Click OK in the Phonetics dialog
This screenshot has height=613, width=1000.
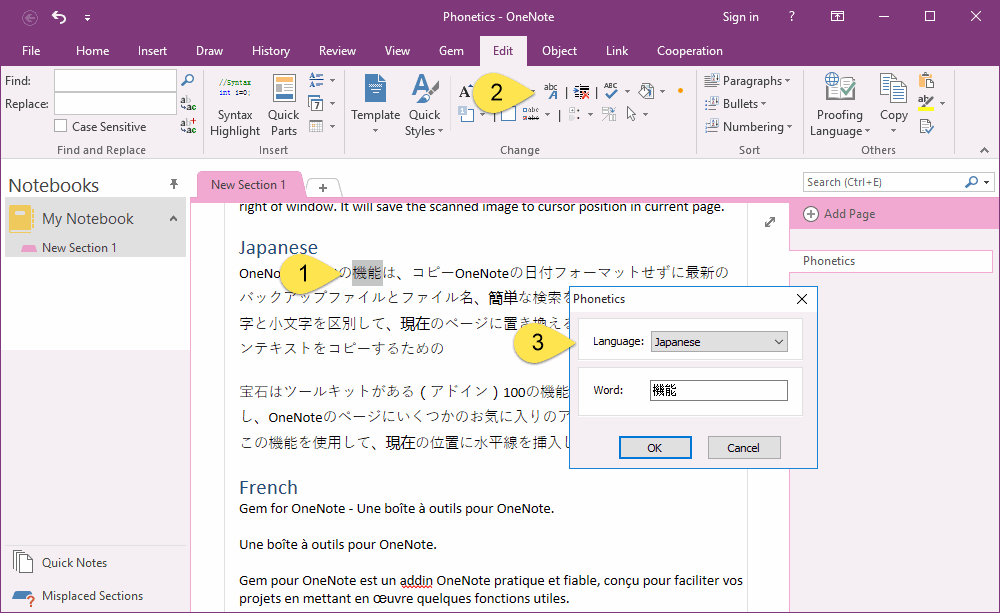[x=655, y=447]
